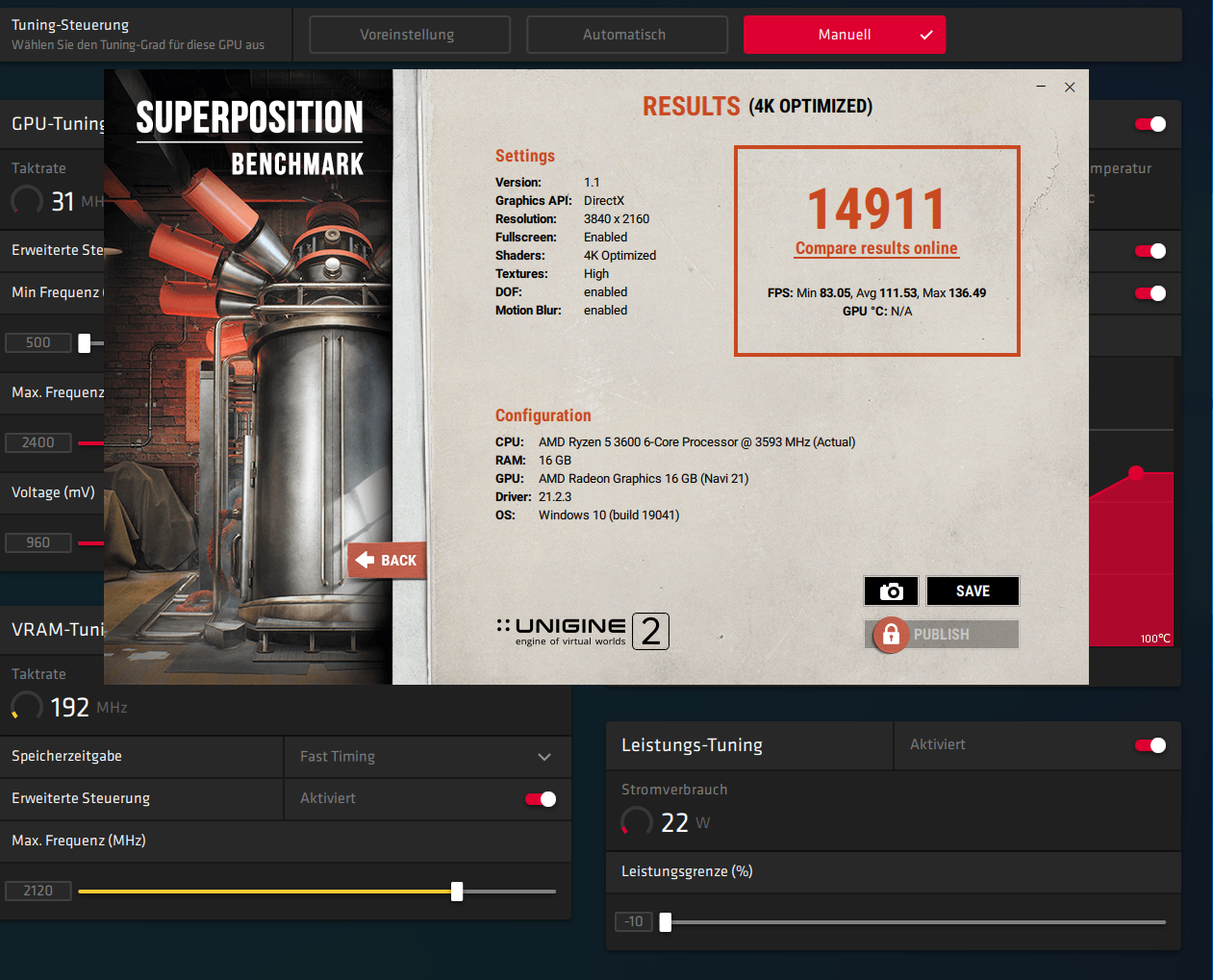Viewport: 1213px width, 980px height.
Task: Click the Unigine 2 engine logo
Action: 583,632
